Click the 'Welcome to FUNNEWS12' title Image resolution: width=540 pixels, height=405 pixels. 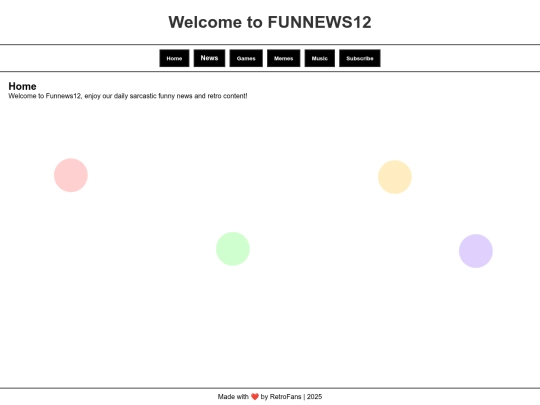tap(270, 22)
